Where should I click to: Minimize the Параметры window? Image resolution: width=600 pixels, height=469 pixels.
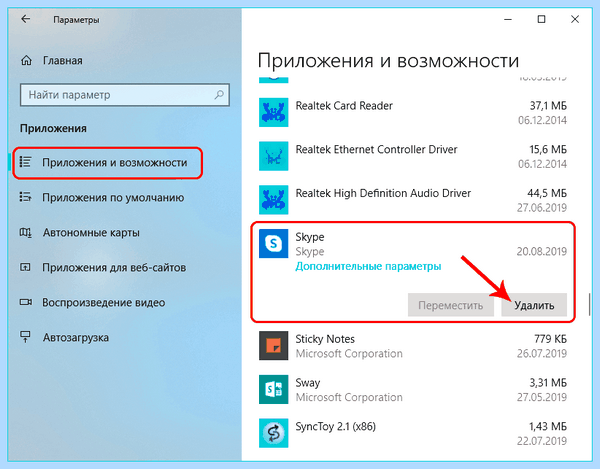[508, 19]
